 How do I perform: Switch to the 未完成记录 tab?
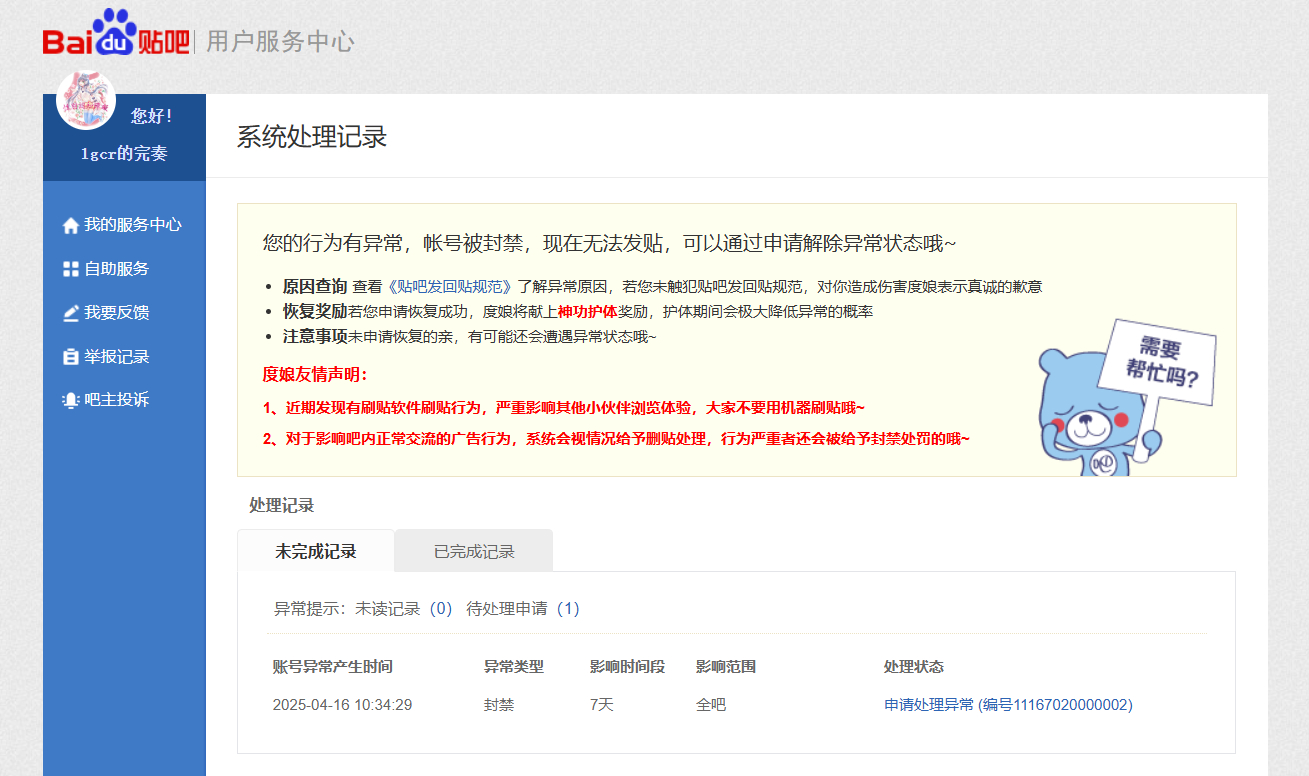tap(315, 551)
